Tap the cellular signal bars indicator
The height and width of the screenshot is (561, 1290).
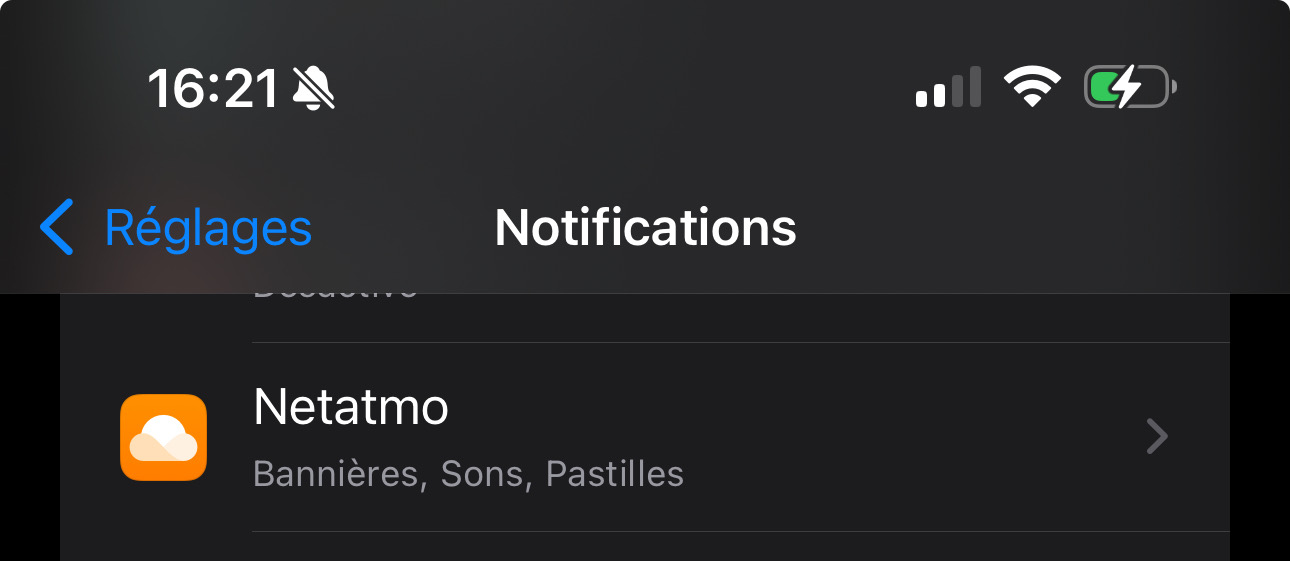947,88
